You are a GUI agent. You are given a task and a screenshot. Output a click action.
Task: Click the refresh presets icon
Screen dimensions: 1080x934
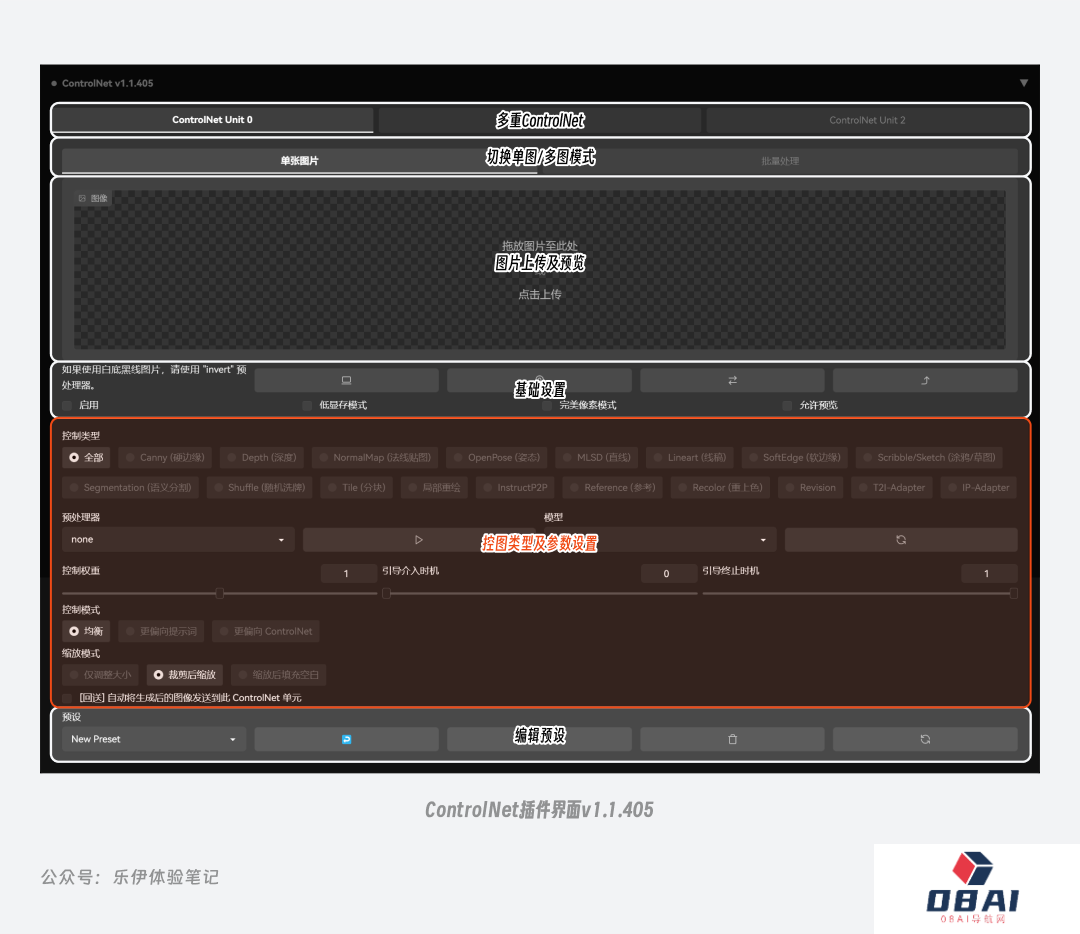click(925, 739)
